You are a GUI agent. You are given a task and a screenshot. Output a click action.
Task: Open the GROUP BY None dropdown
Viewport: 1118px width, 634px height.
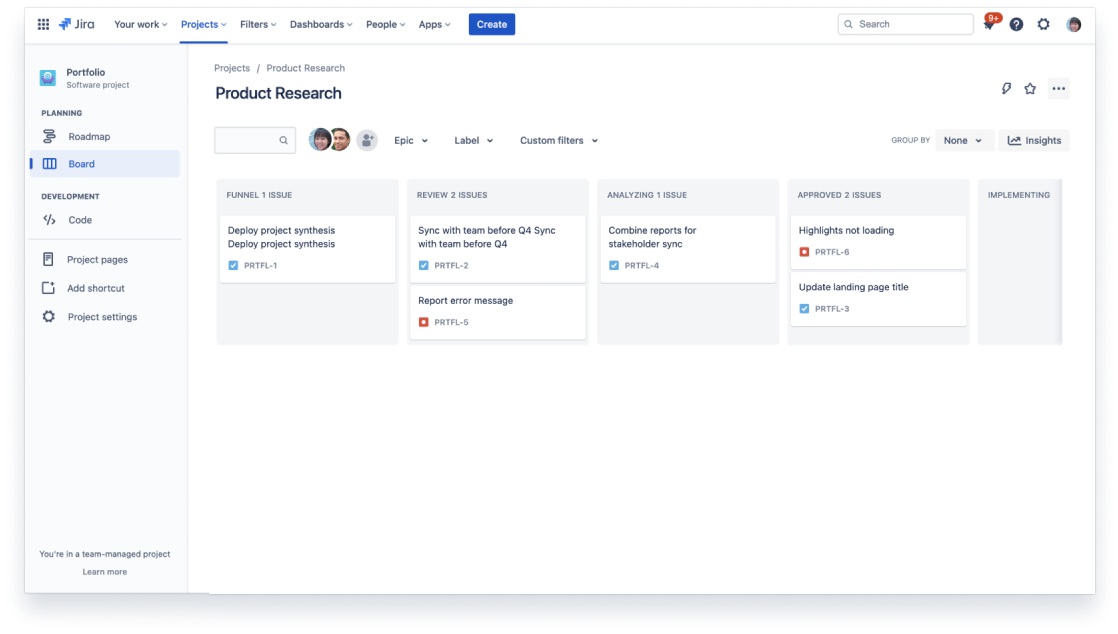point(963,140)
